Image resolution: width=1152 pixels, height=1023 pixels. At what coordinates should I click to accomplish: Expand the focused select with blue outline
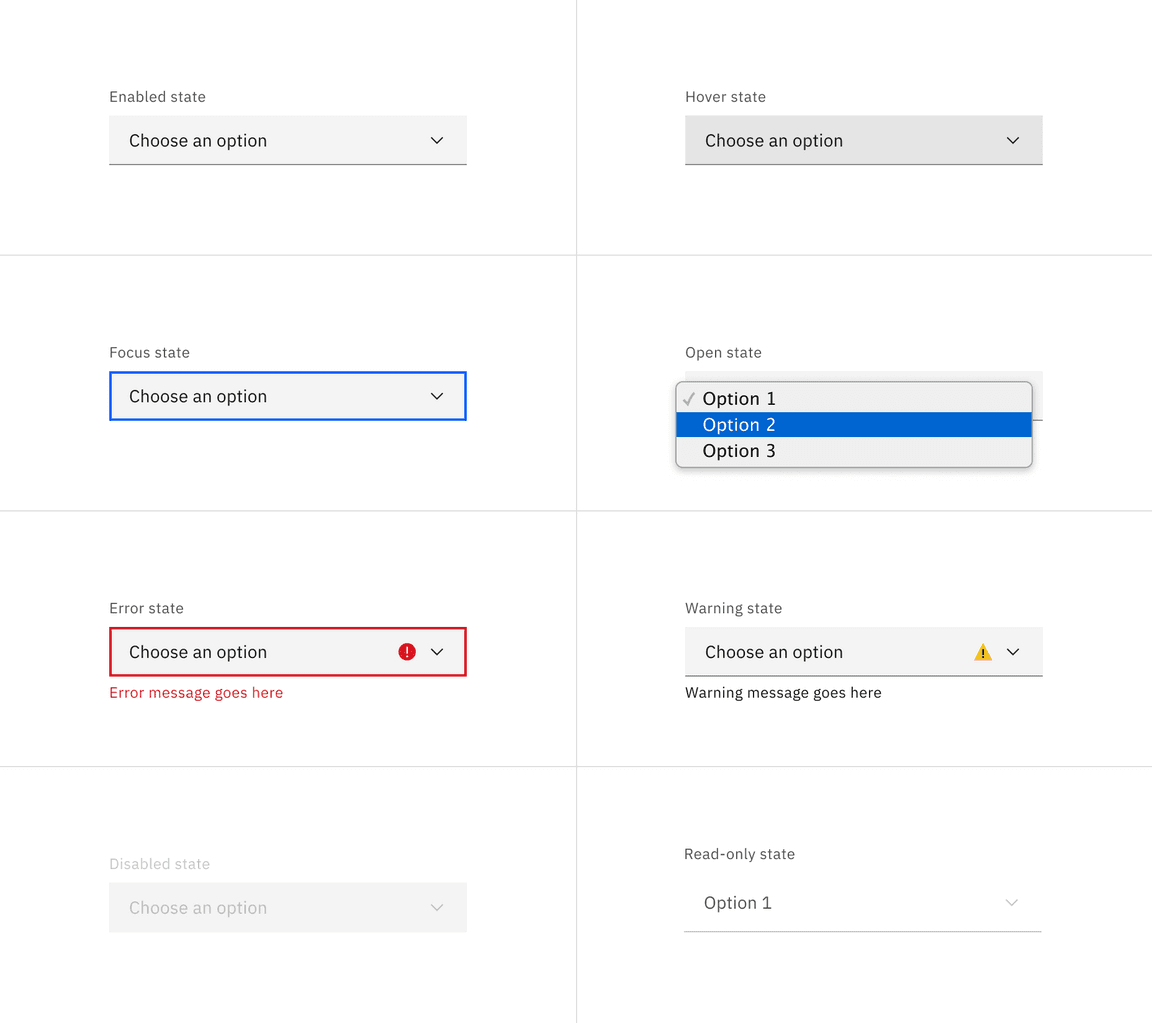tap(260, 397)
